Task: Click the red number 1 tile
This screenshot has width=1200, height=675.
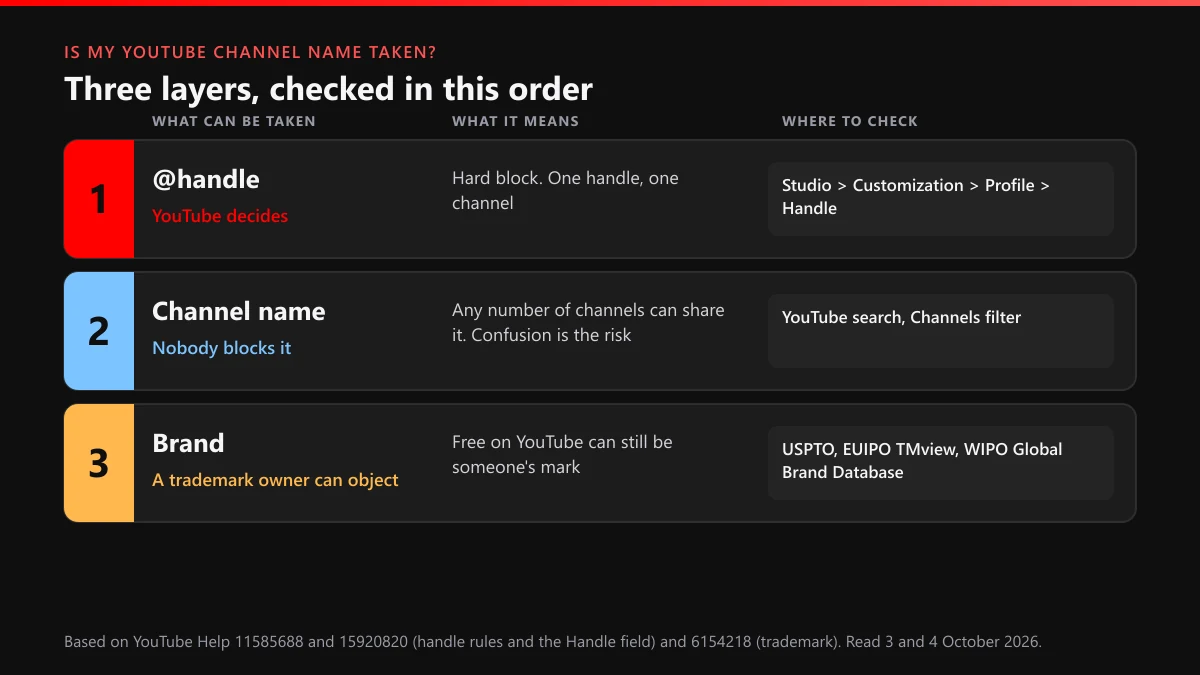Action: (x=99, y=199)
